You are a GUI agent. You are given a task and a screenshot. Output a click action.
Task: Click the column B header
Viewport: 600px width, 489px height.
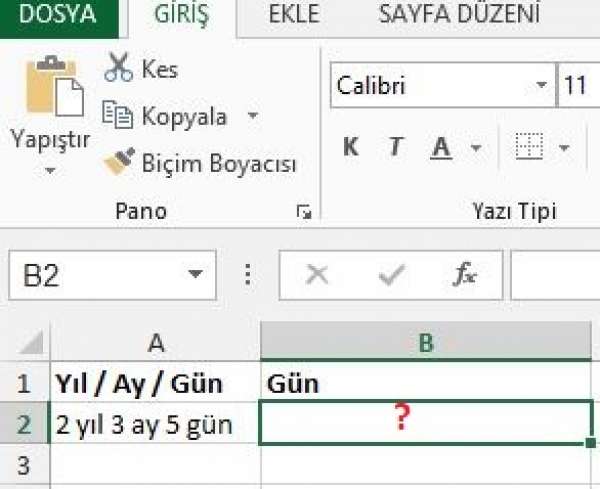426,342
